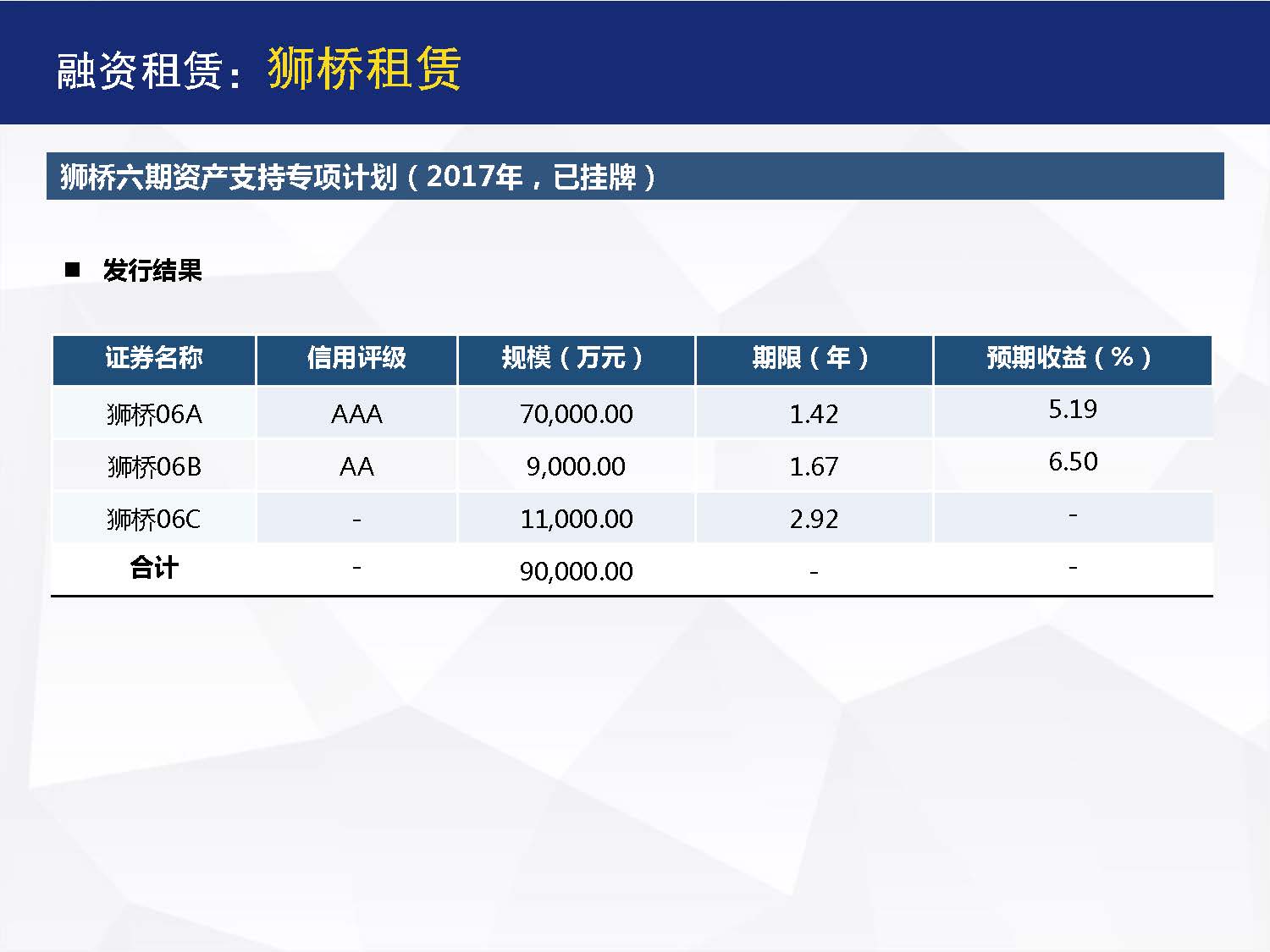Click the 发行结果 bullet heading

coord(152,271)
